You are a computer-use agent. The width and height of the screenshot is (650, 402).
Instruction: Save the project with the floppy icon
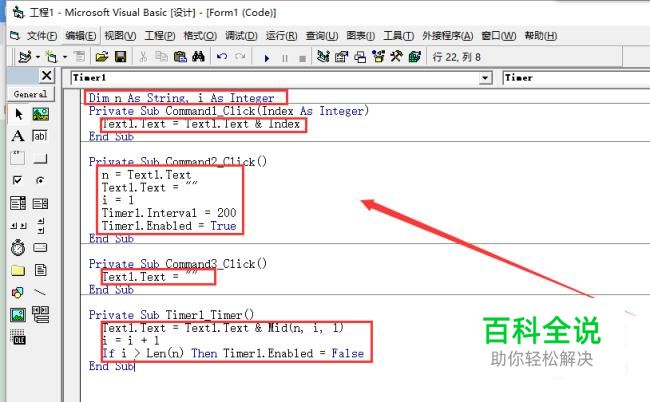click(121, 56)
